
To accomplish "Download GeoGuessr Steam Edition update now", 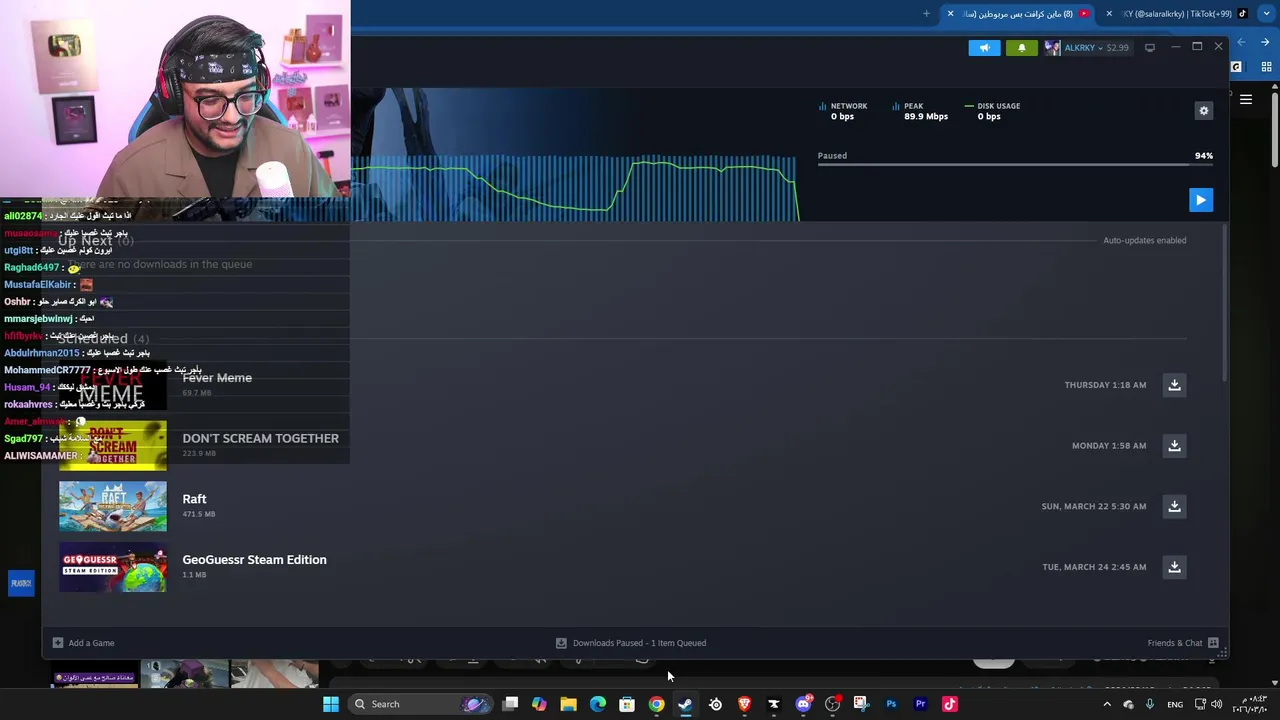I will tap(1175, 567).
